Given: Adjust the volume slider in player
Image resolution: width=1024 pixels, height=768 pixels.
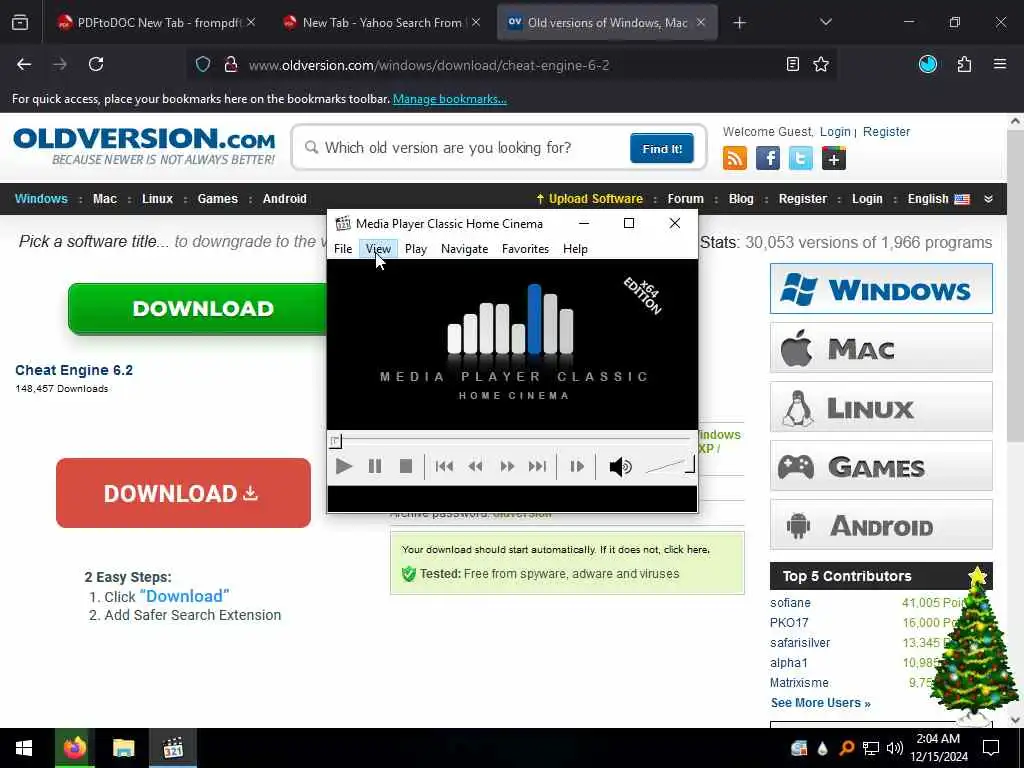Looking at the screenshot, I should [x=669, y=466].
